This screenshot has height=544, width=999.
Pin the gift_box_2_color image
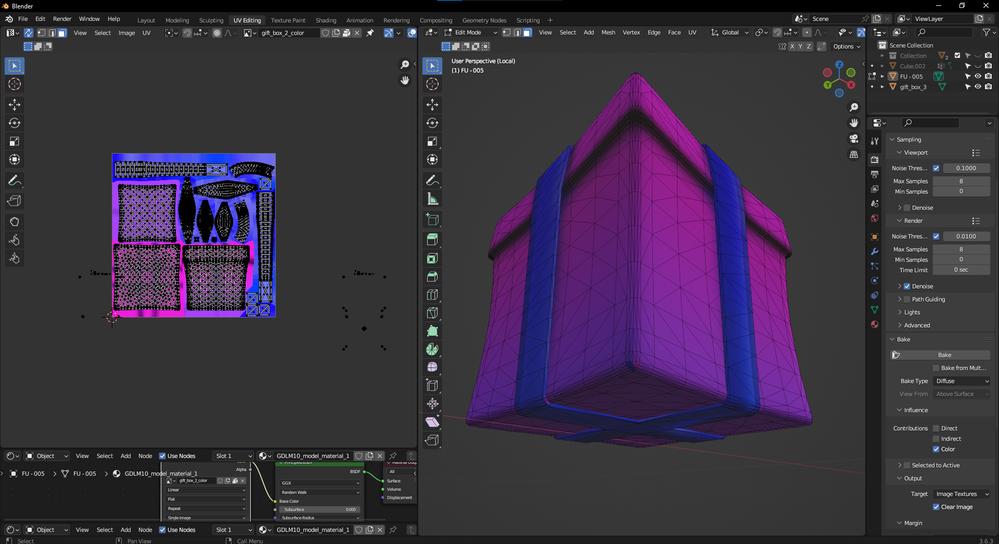coord(370,33)
